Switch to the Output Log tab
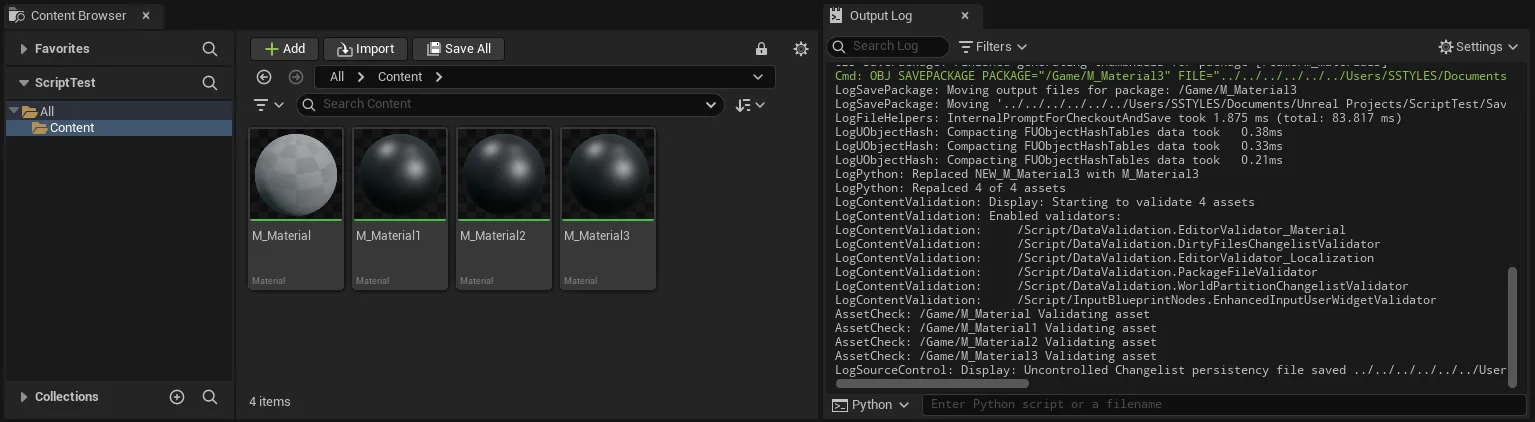The width and height of the screenshot is (1535, 422). (880, 16)
